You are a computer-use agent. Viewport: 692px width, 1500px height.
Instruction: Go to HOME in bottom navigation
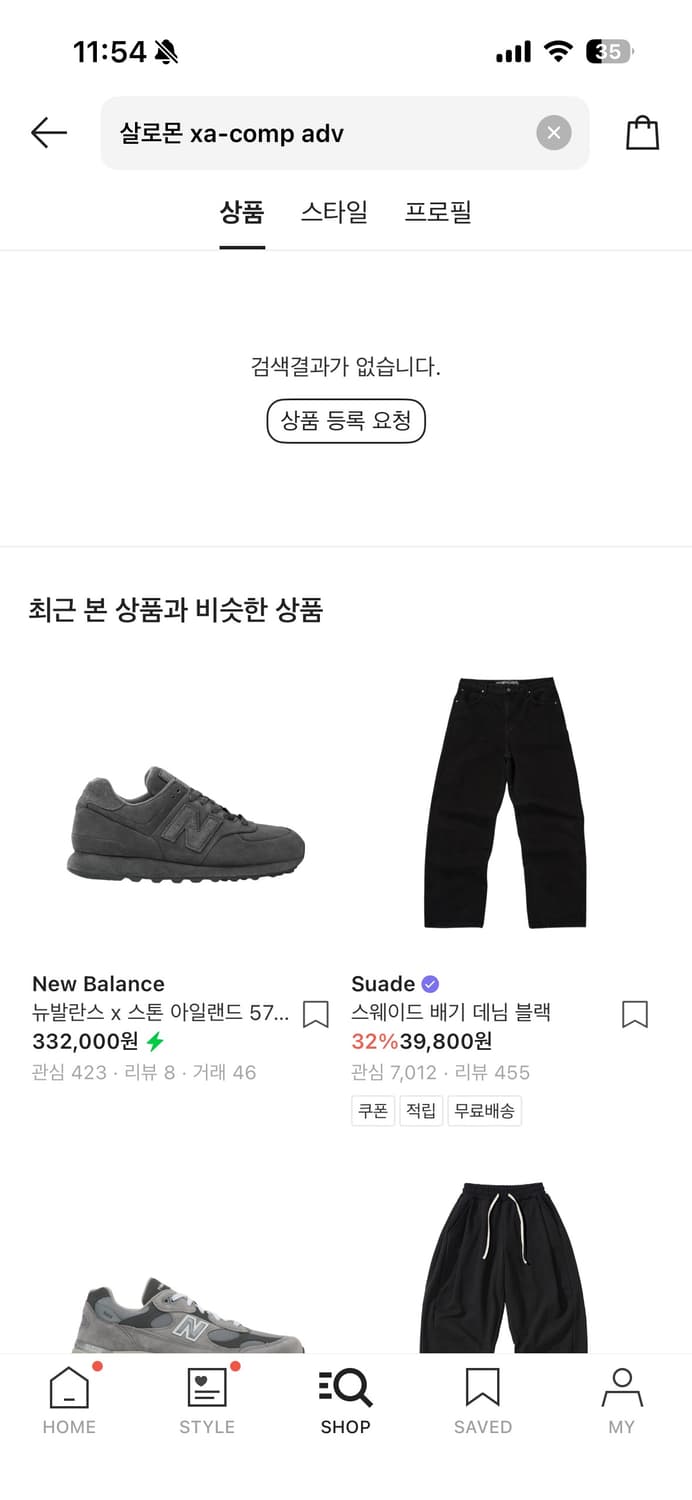(69, 1399)
